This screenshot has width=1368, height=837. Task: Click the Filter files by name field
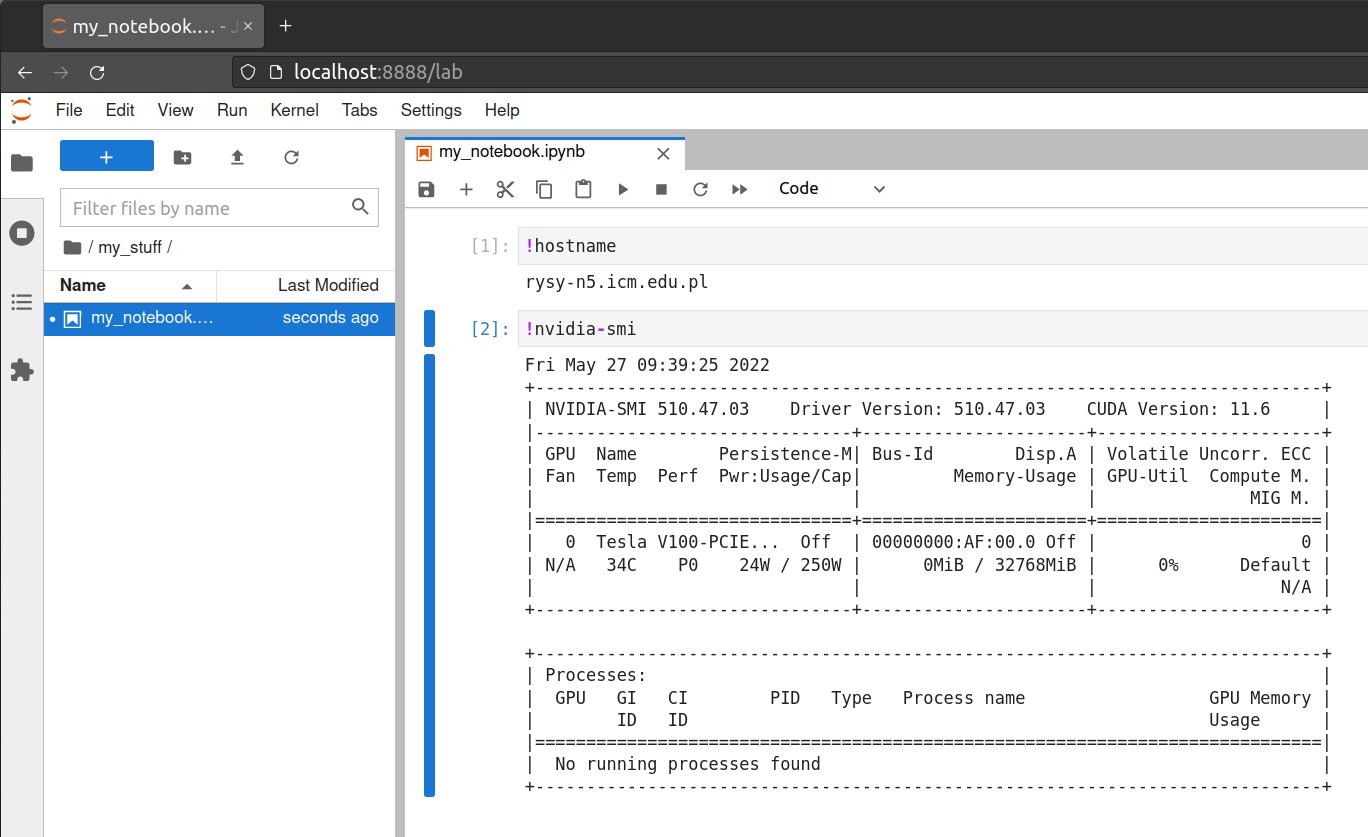point(206,208)
